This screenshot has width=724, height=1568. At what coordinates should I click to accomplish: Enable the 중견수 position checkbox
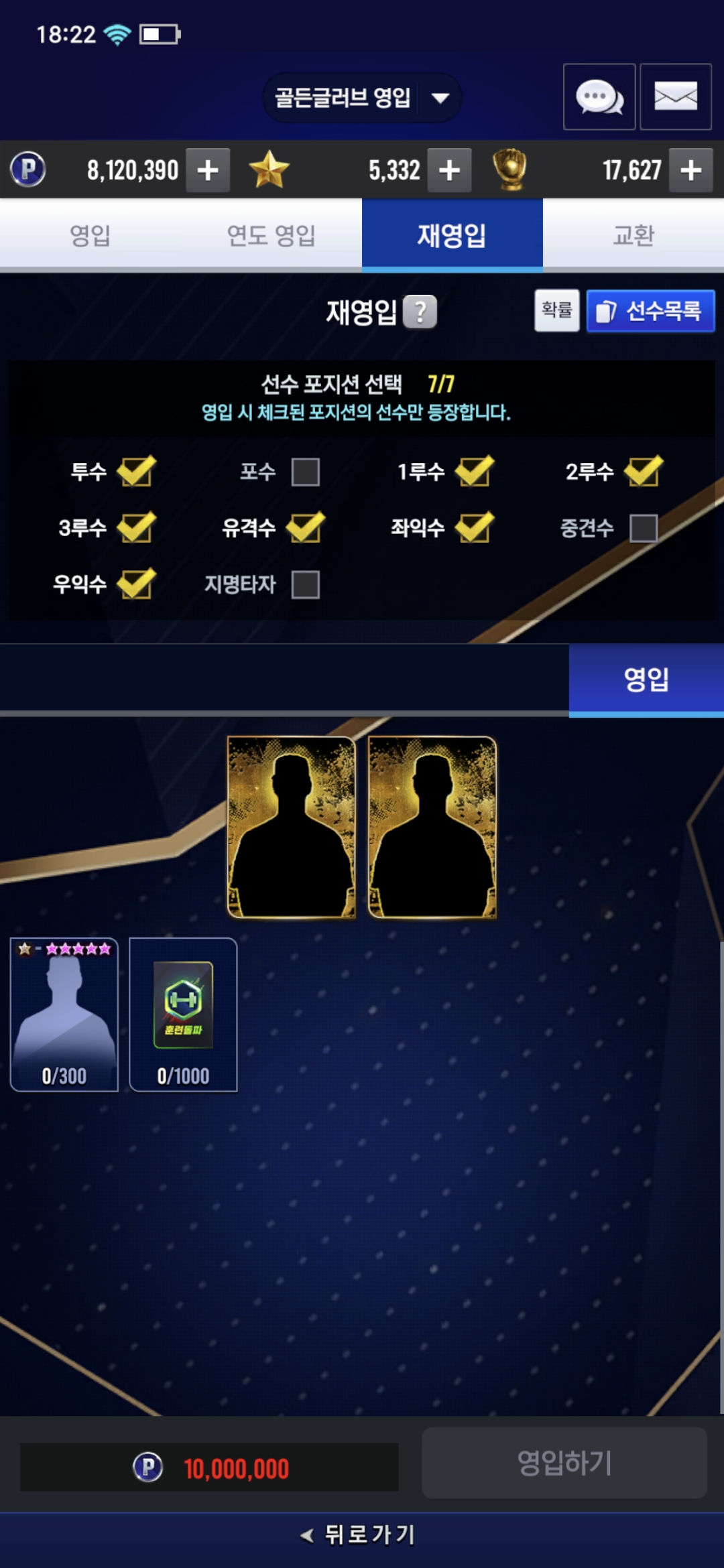[644, 528]
